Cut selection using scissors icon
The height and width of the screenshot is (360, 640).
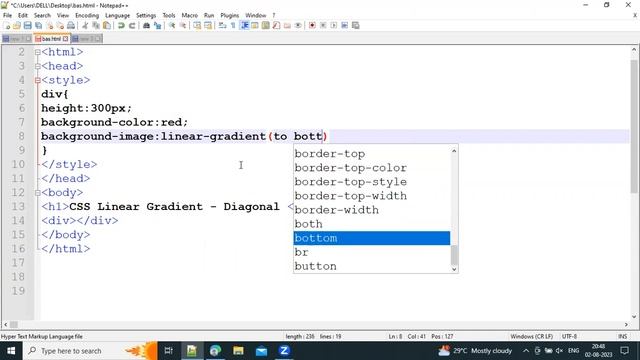click(85, 25)
